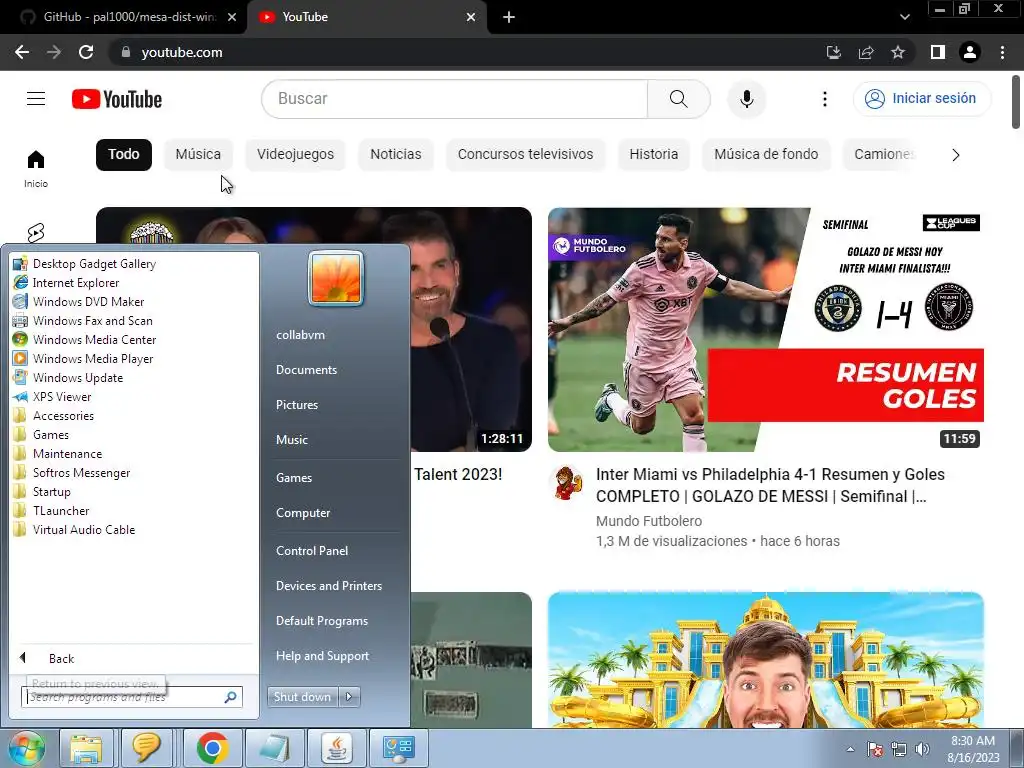The width and height of the screenshot is (1024, 768).
Task: Close the YouTube tab
Action: 471,17
